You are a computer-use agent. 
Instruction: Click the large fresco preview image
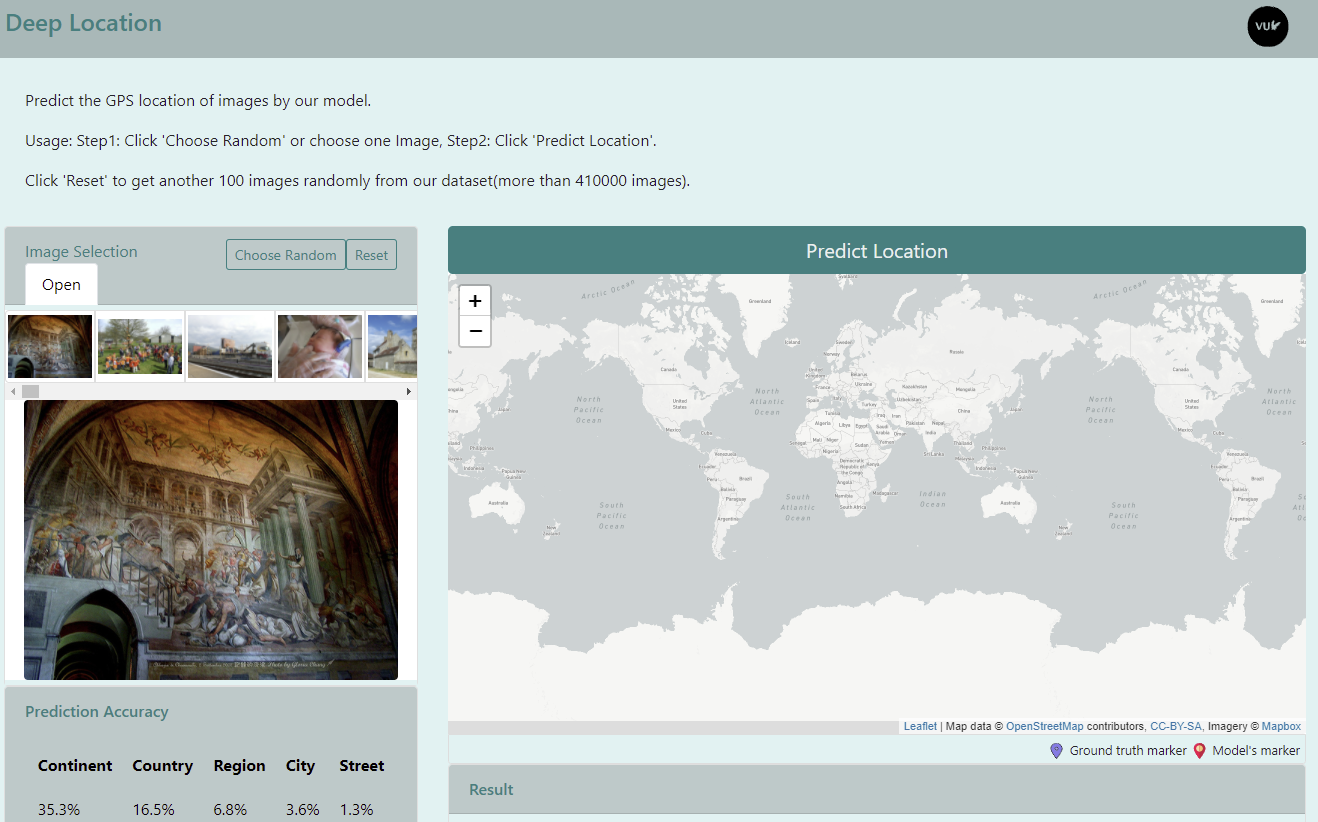(211, 540)
